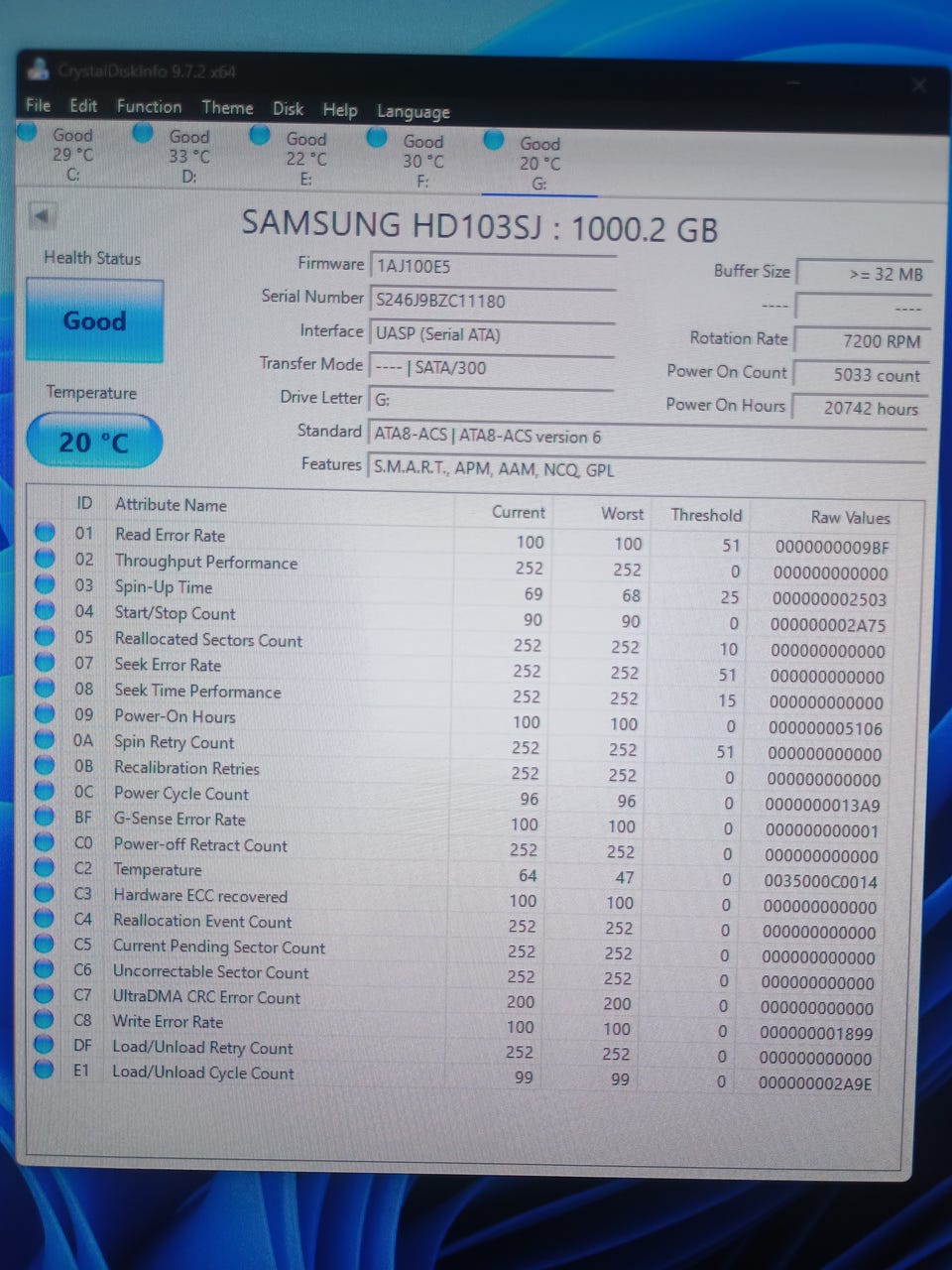Click the status dot for Uncorrectable Sector Count

[44, 969]
